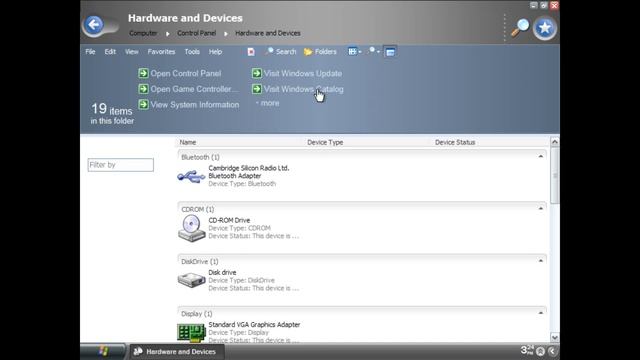The height and width of the screenshot is (360, 640).
Task: Click green arrow icon beside Visit Windows Update
Action: pyautogui.click(x=257, y=73)
